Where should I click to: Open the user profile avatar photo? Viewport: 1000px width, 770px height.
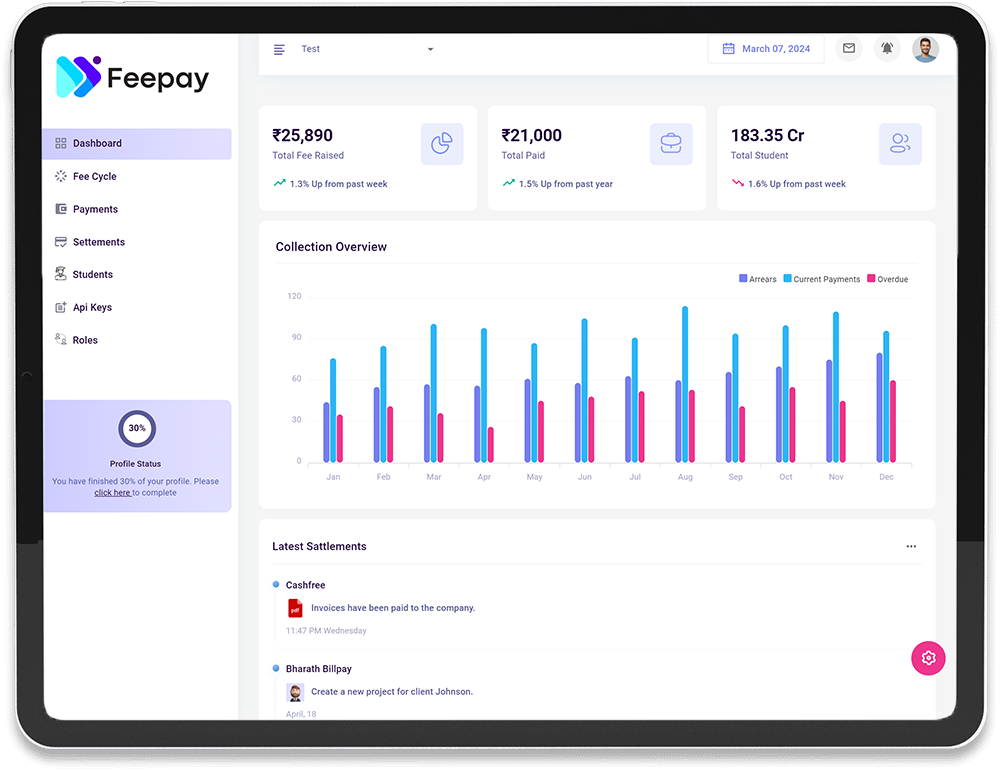(925, 48)
